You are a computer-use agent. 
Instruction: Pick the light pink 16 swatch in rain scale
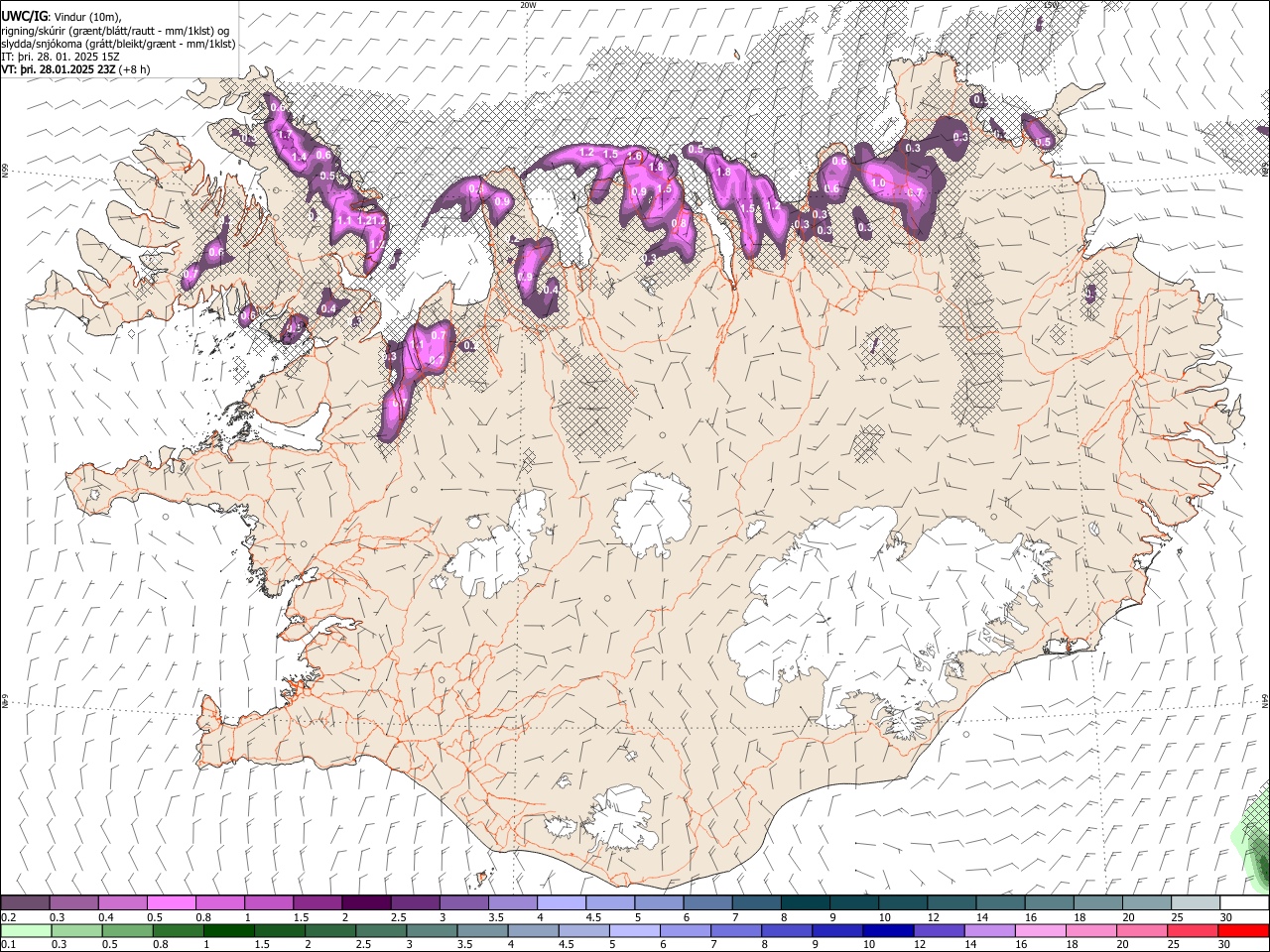tap(1040, 930)
